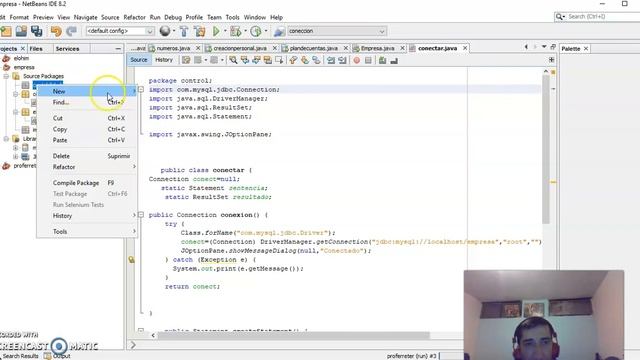This screenshot has height=360, width=640.
Task: Click the Undo arrow icon
Action: point(56,31)
